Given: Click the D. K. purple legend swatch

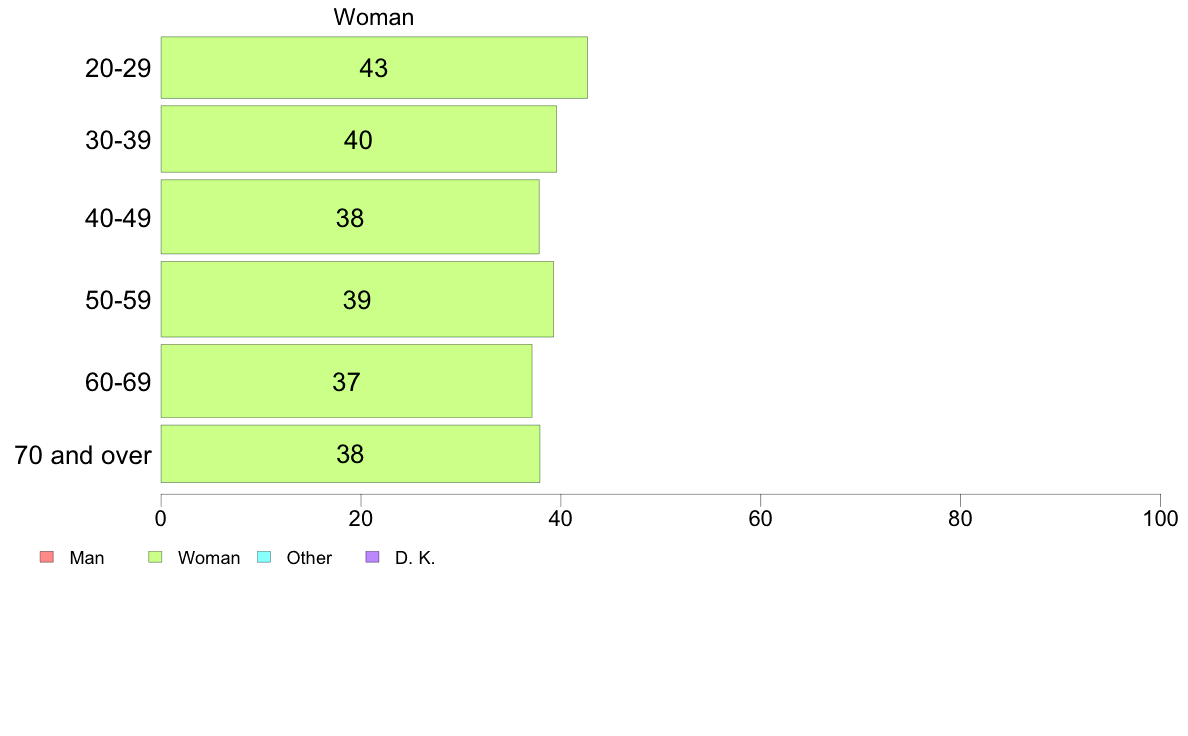Looking at the screenshot, I should click(x=372, y=557).
